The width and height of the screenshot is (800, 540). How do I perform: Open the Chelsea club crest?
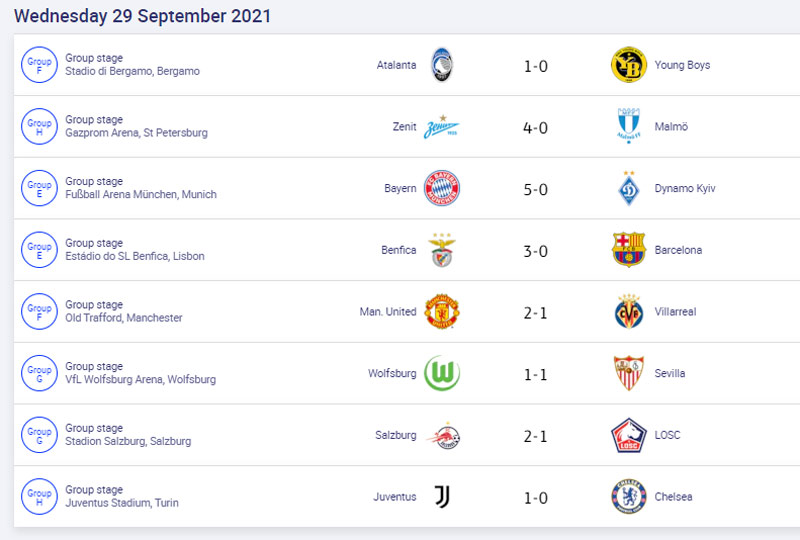pos(629,497)
